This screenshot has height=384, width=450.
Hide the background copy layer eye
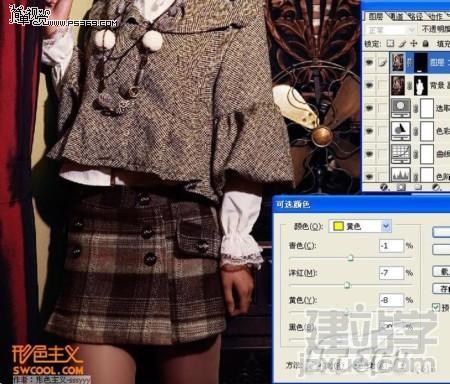(369, 85)
